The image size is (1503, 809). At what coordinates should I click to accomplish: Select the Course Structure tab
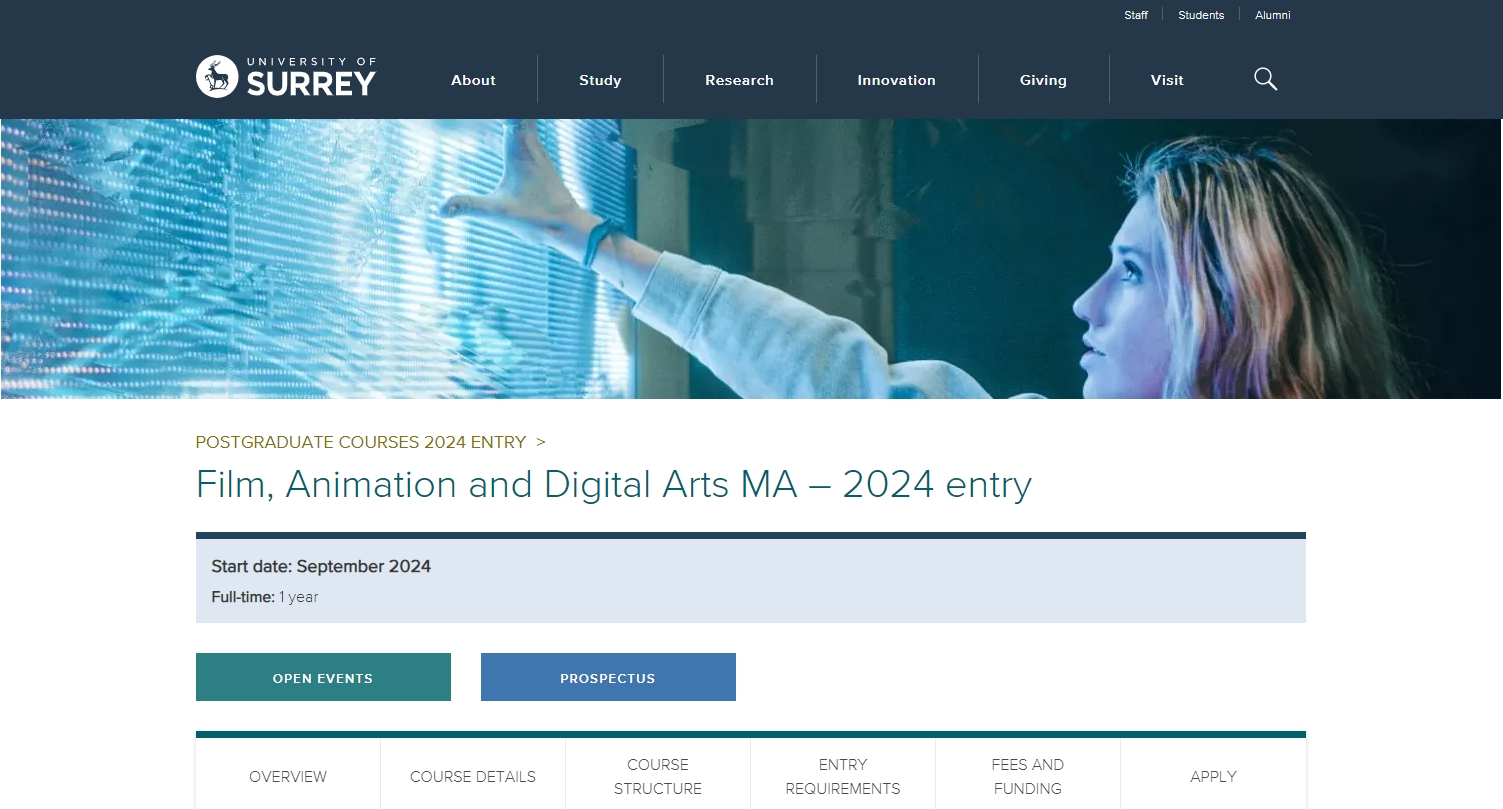coord(658,776)
